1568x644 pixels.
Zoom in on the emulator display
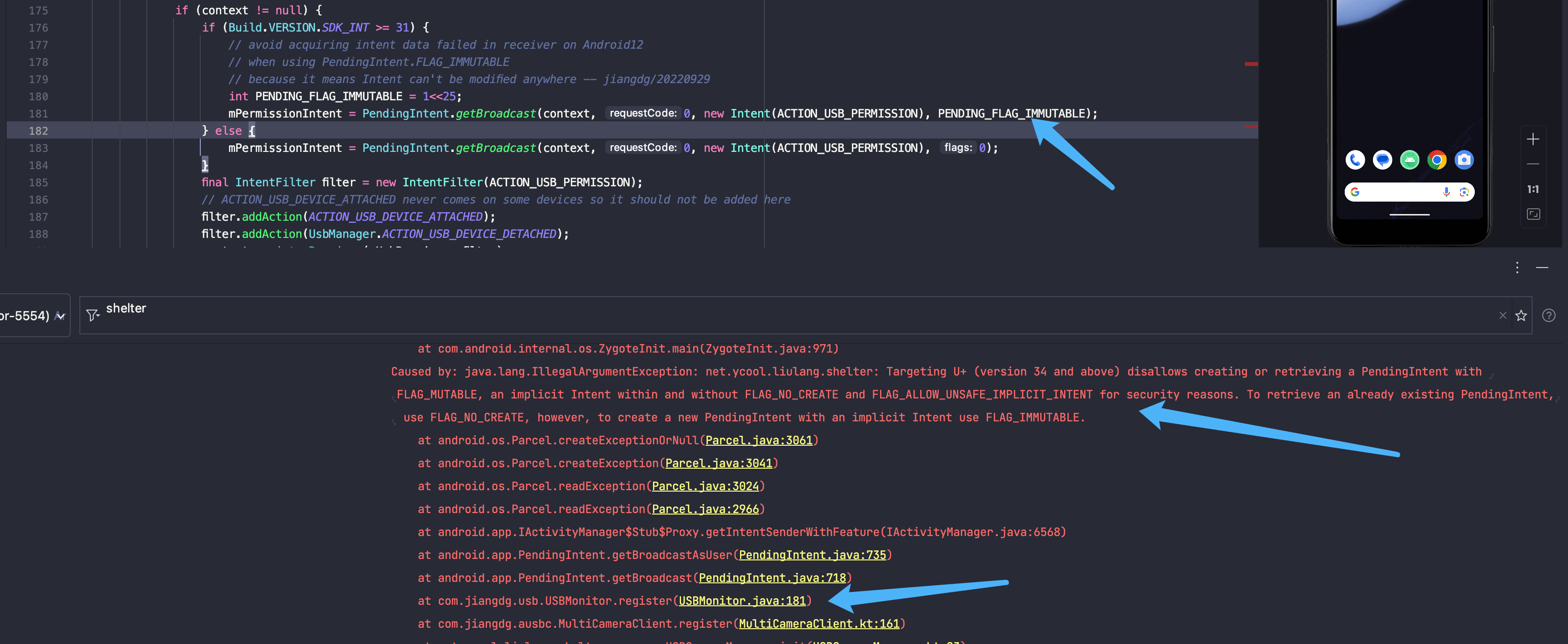(1533, 139)
